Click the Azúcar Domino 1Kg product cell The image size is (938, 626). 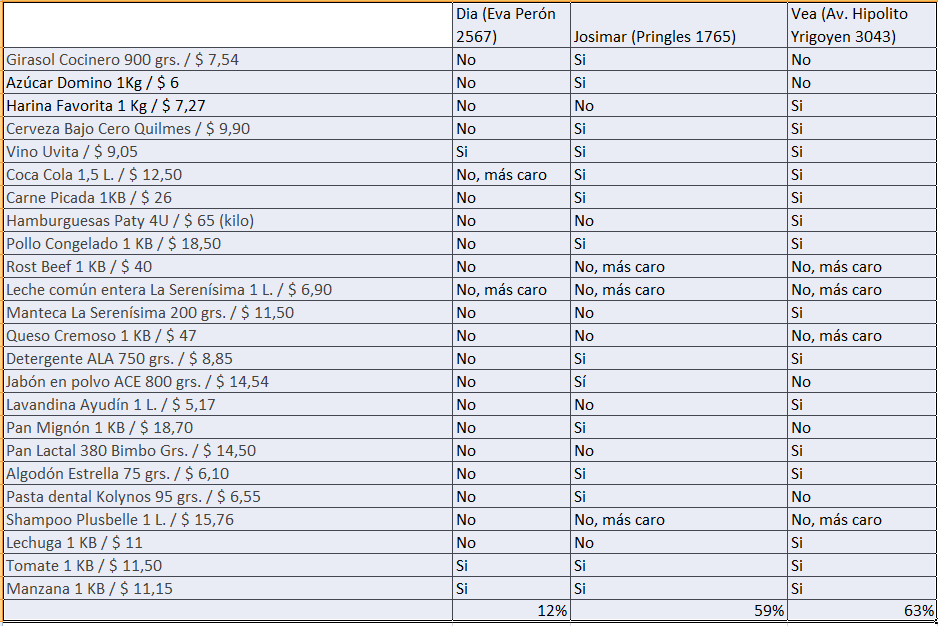(228, 83)
